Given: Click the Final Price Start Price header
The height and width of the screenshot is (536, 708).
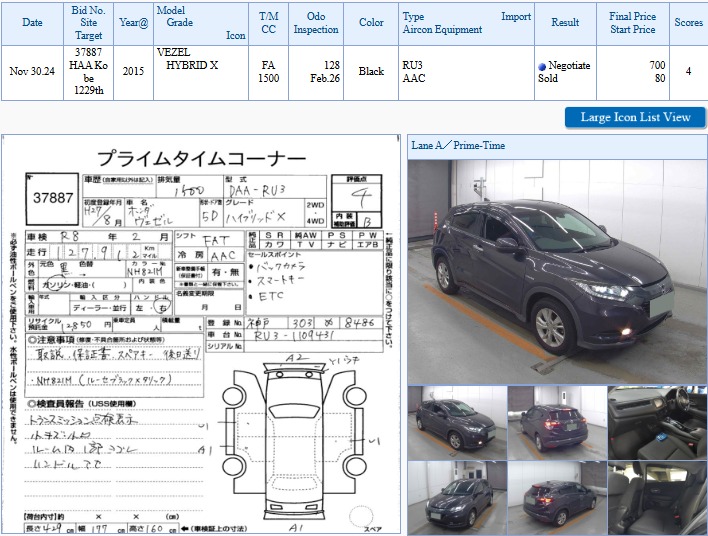Looking at the screenshot, I should (x=632, y=23).
